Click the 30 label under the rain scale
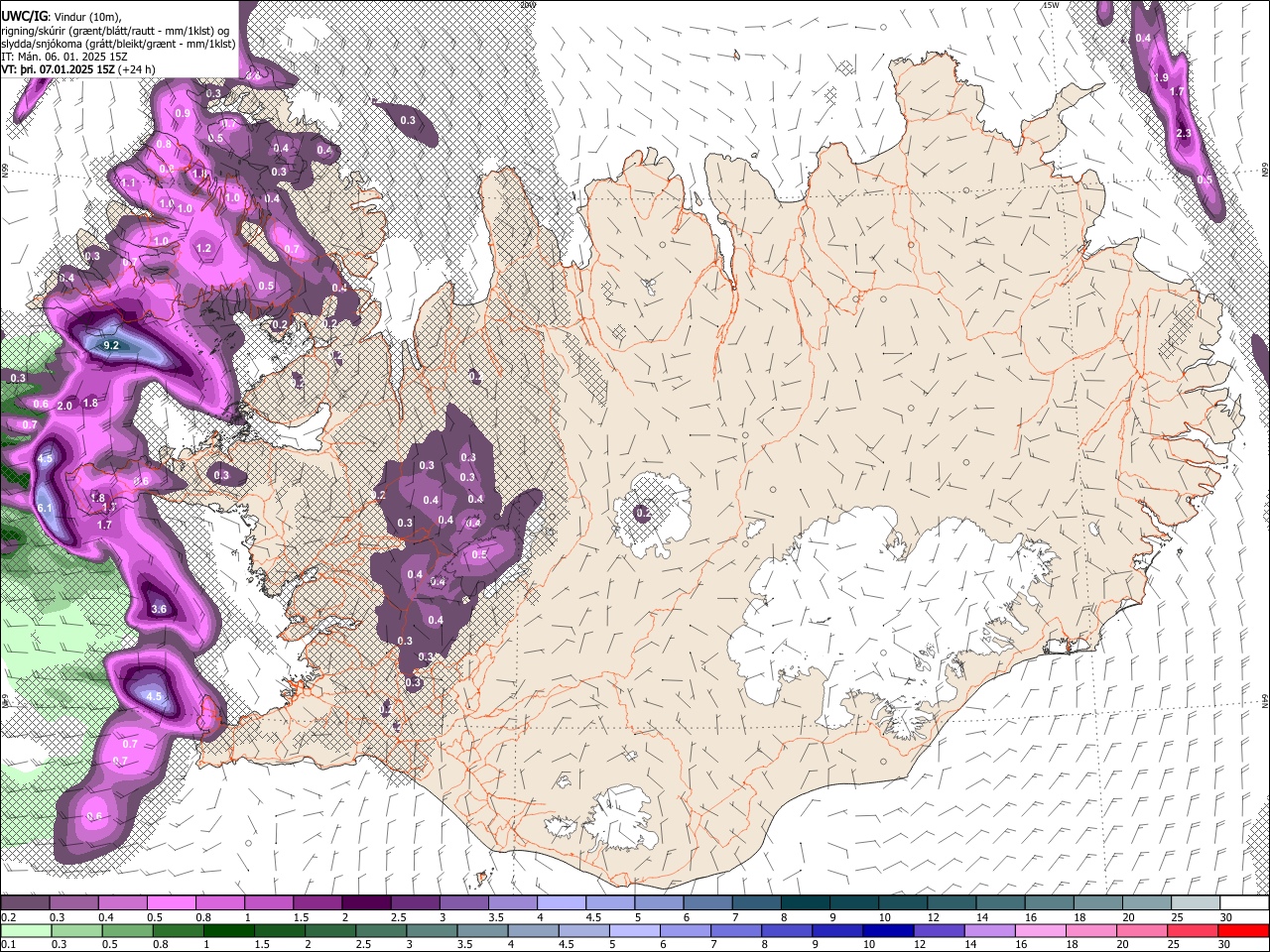The height and width of the screenshot is (952, 1270). coord(1224,944)
